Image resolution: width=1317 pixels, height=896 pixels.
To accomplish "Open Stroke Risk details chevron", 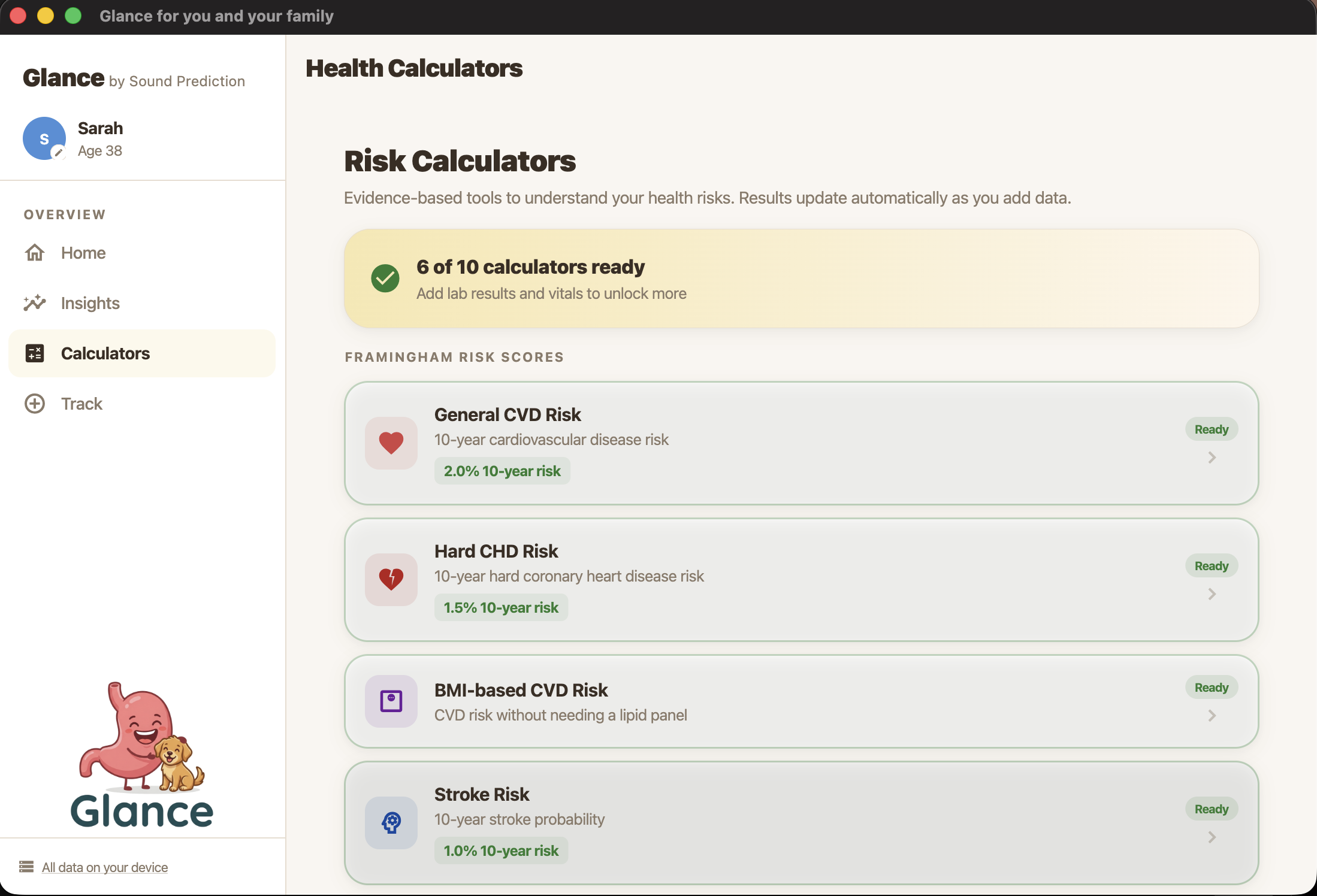I will [x=1212, y=837].
